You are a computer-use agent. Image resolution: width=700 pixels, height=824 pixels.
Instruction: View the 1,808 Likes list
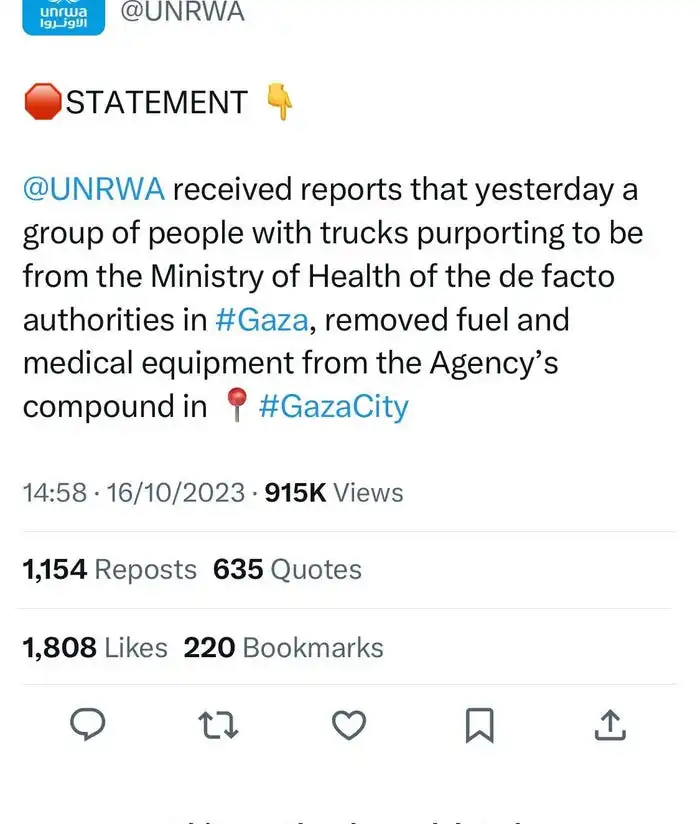tap(95, 648)
